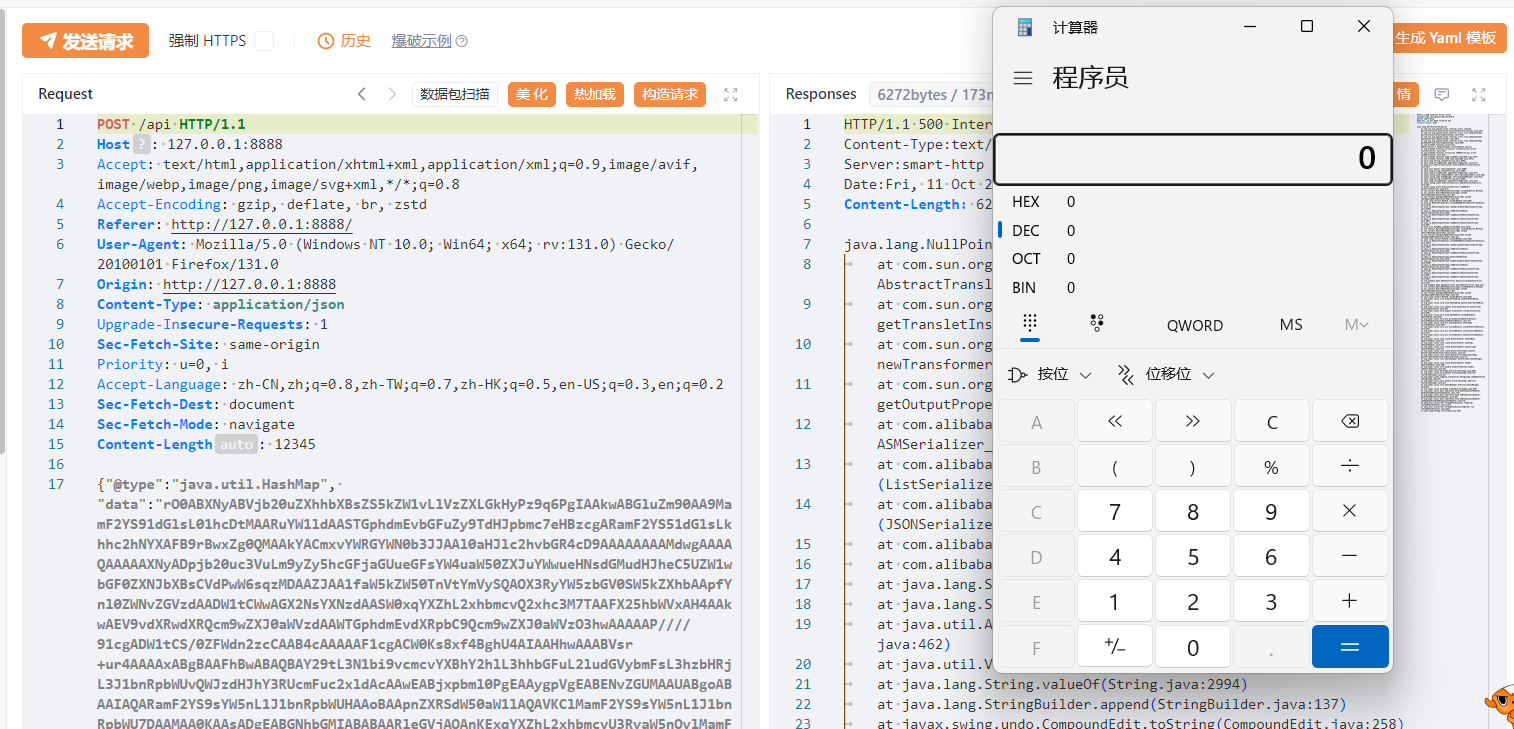1514x729 pixels.
Task: Open the M memory dropdown
Action: pyautogui.click(x=1356, y=325)
